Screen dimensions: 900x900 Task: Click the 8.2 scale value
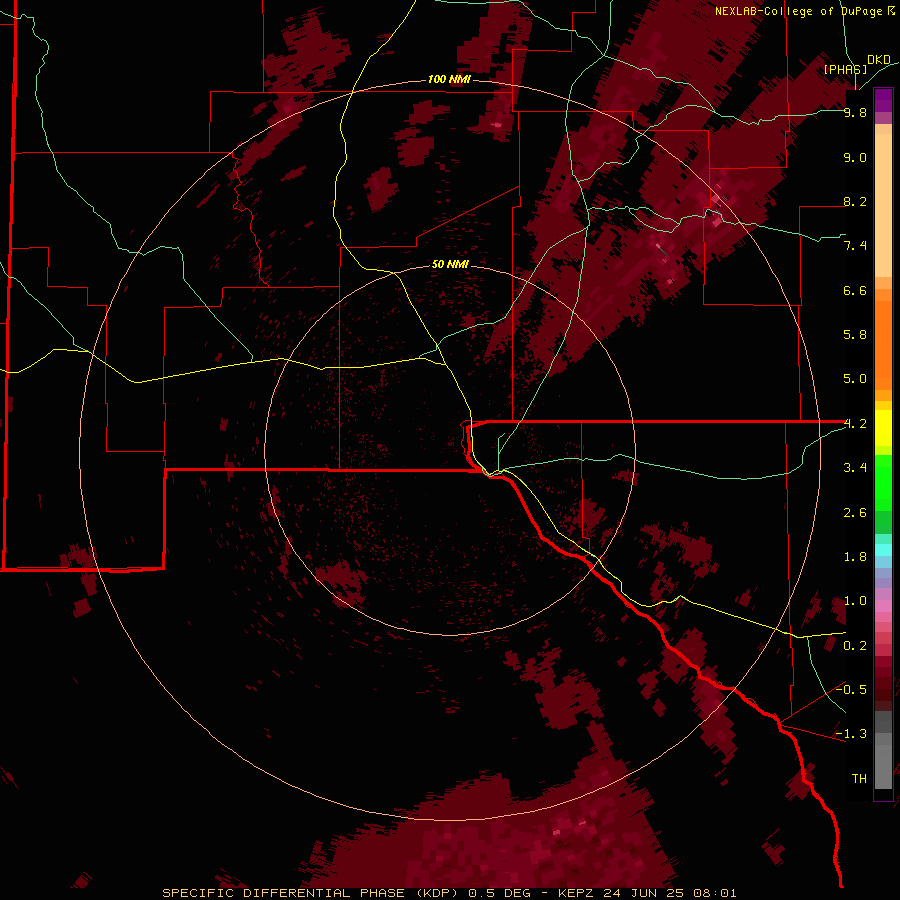coord(855,201)
